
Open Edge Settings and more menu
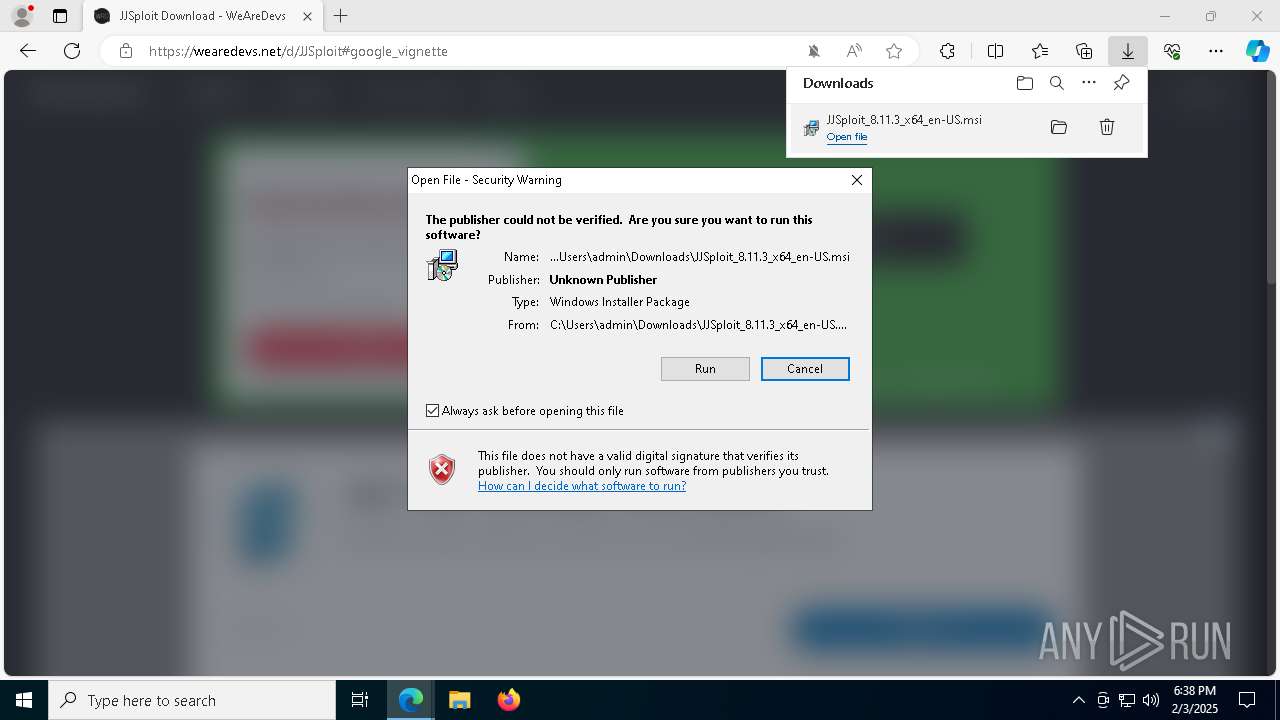pyautogui.click(x=1216, y=51)
